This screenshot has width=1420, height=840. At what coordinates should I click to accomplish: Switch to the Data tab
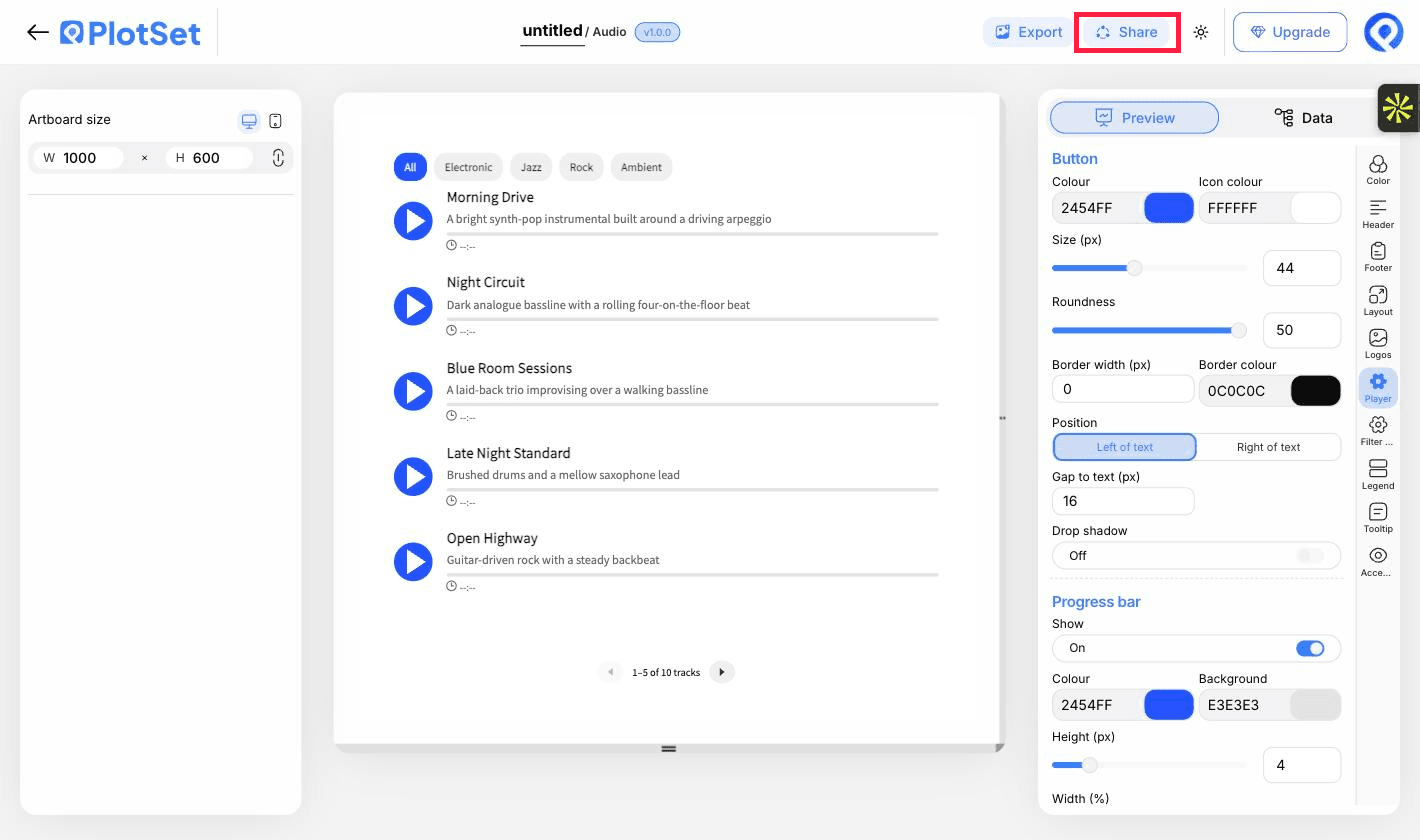click(1303, 118)
